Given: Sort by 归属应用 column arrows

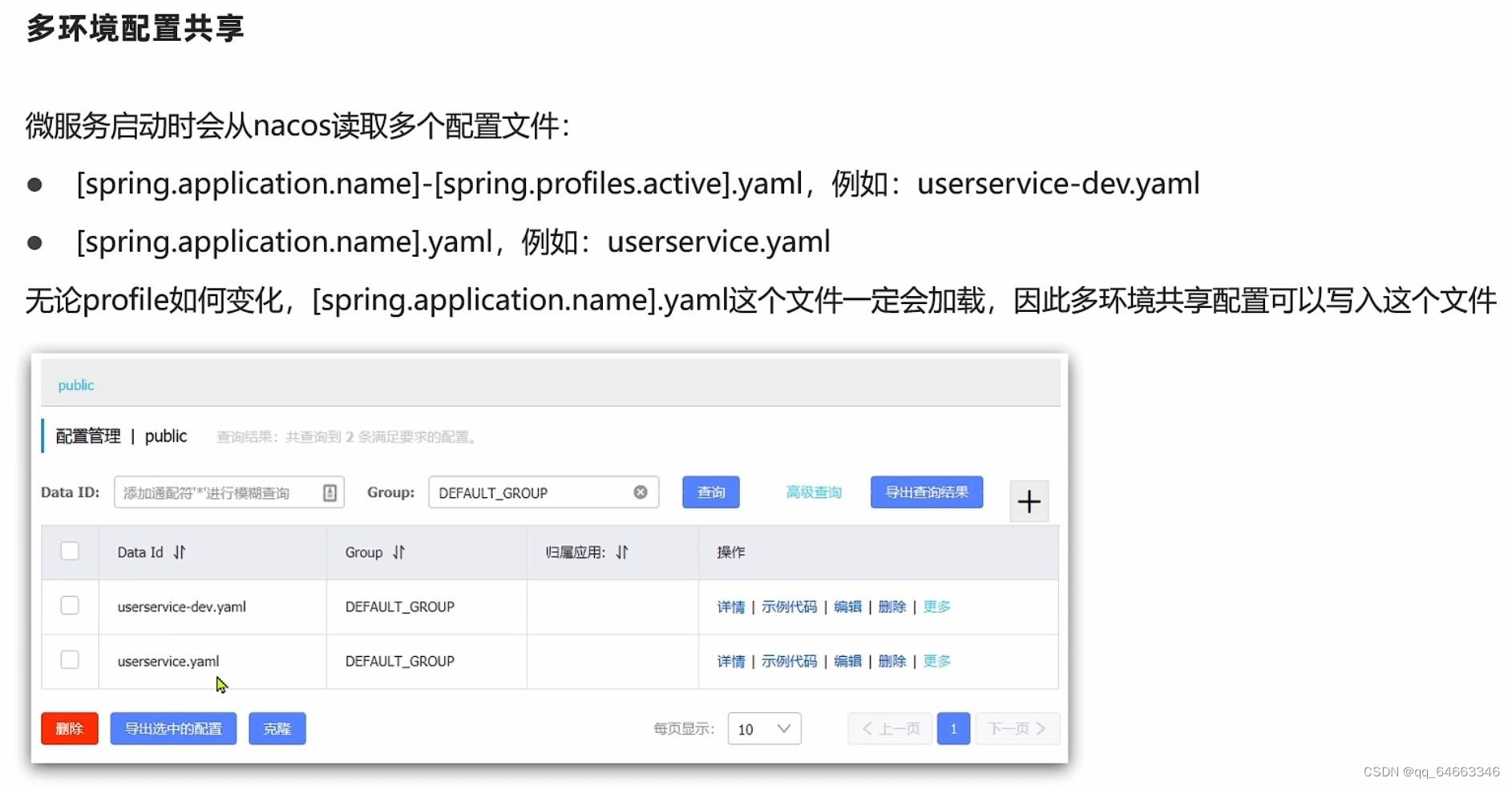Looking at the screenshot, I should [622, 552].
